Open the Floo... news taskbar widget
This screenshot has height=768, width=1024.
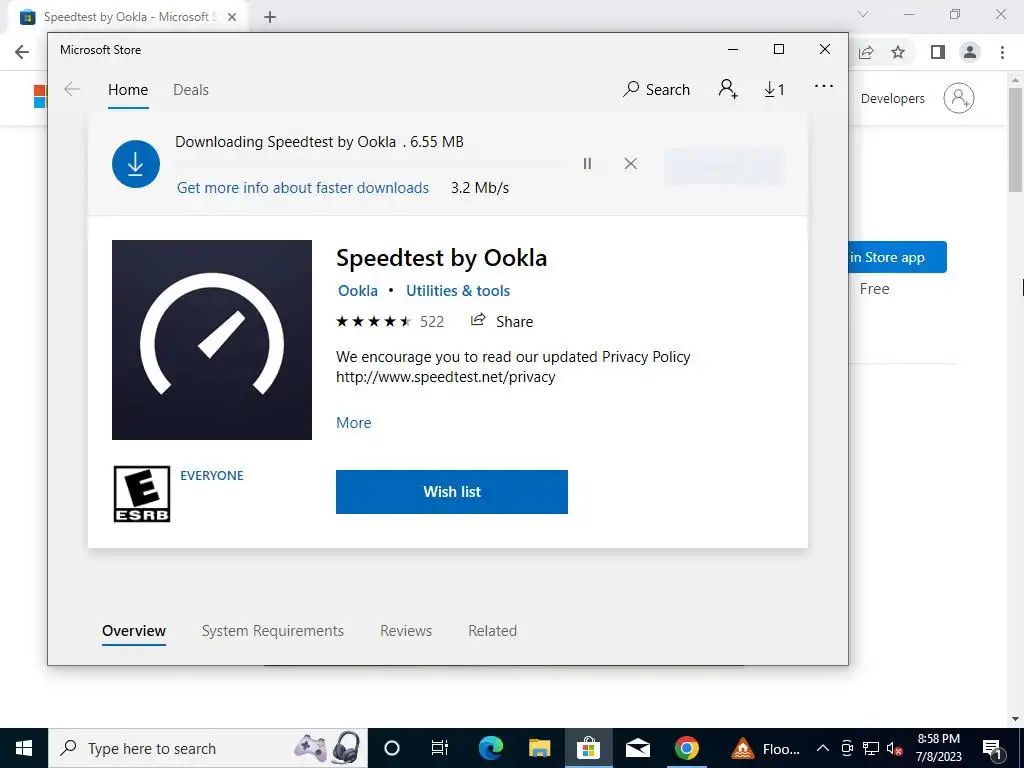tap(765, 748)
